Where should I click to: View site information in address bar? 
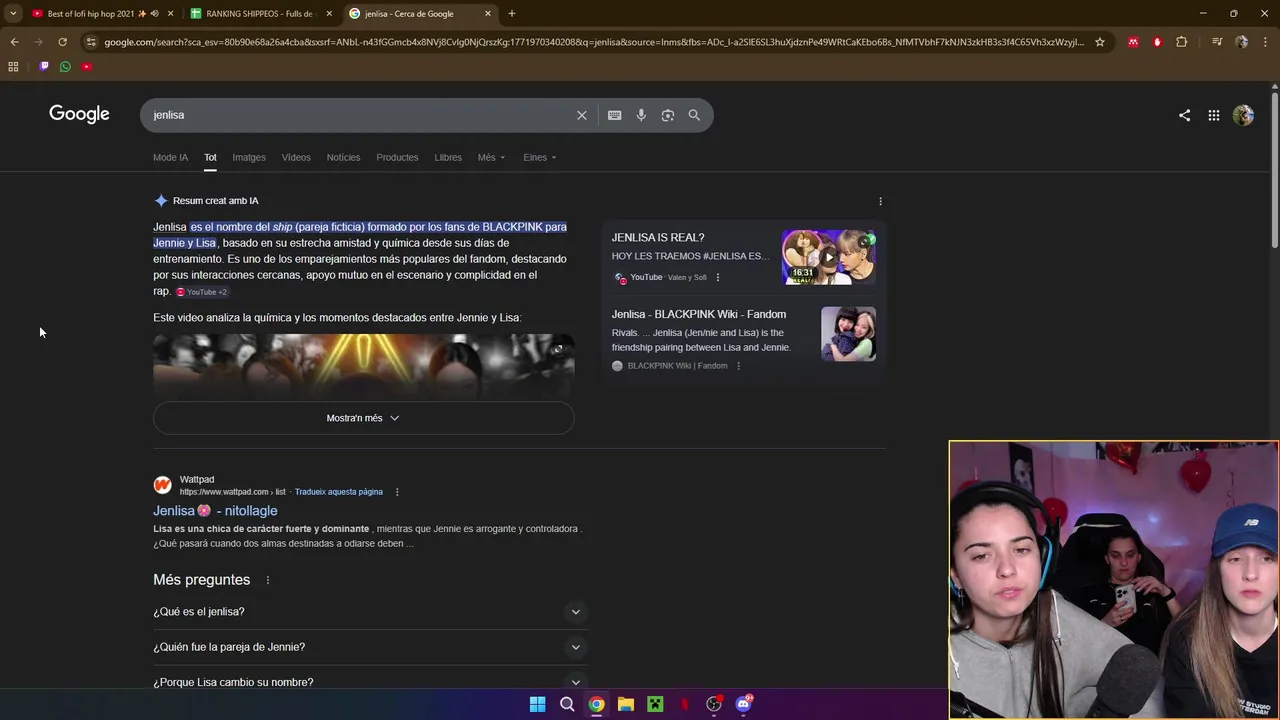coord(91,42)
